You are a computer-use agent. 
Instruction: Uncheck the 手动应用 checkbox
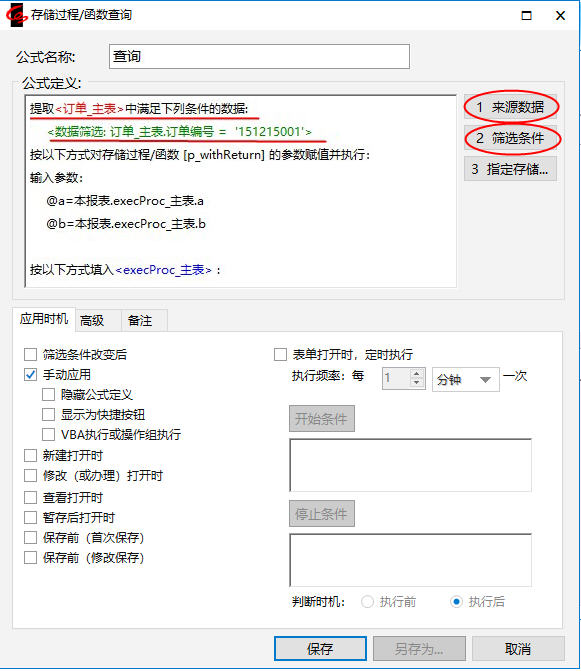pyautogui.click(x=30, y=374)
